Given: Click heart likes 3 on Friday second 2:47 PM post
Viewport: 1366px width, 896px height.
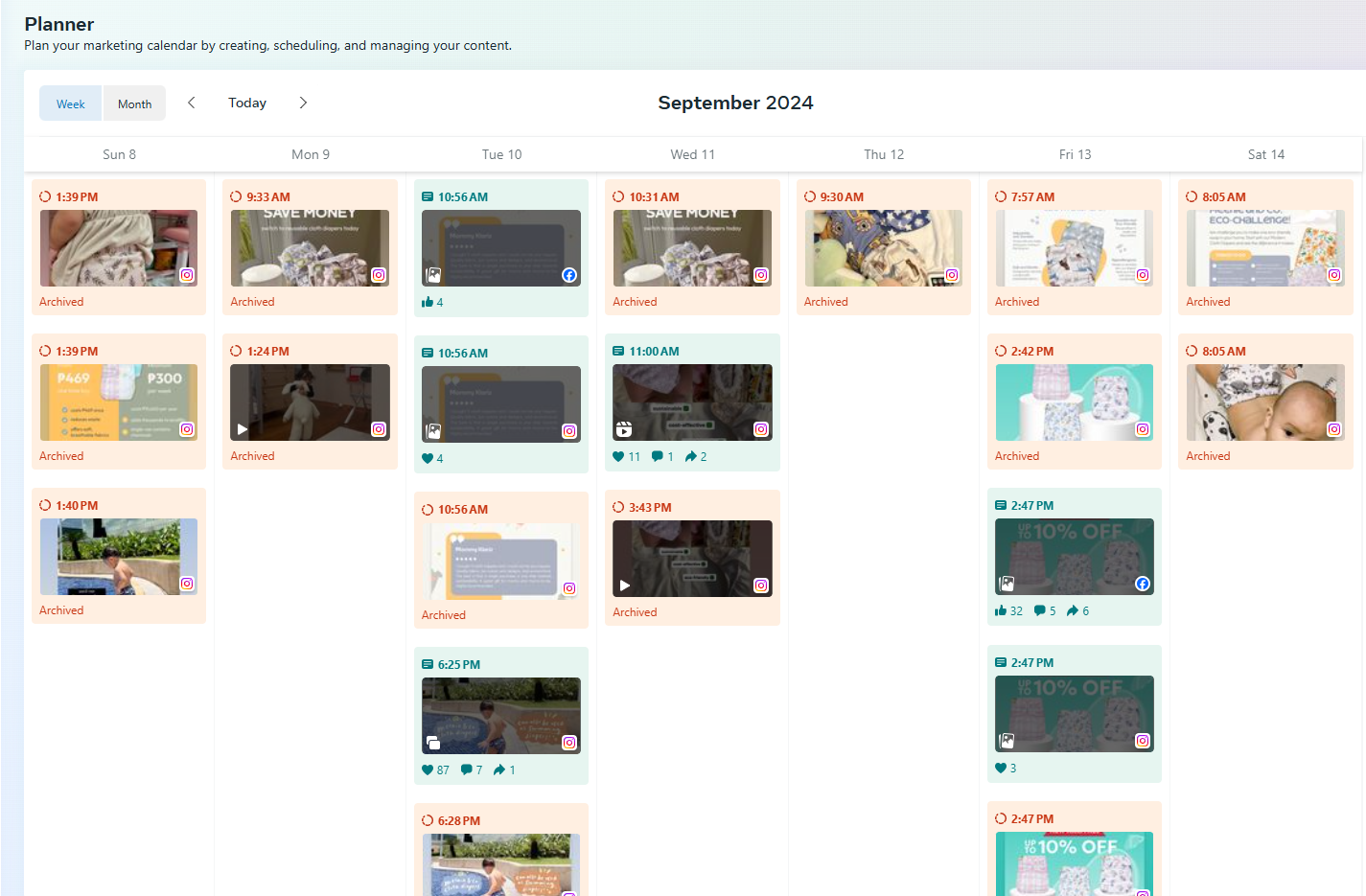Looking at the screenshot, I should pos(1006,768).
